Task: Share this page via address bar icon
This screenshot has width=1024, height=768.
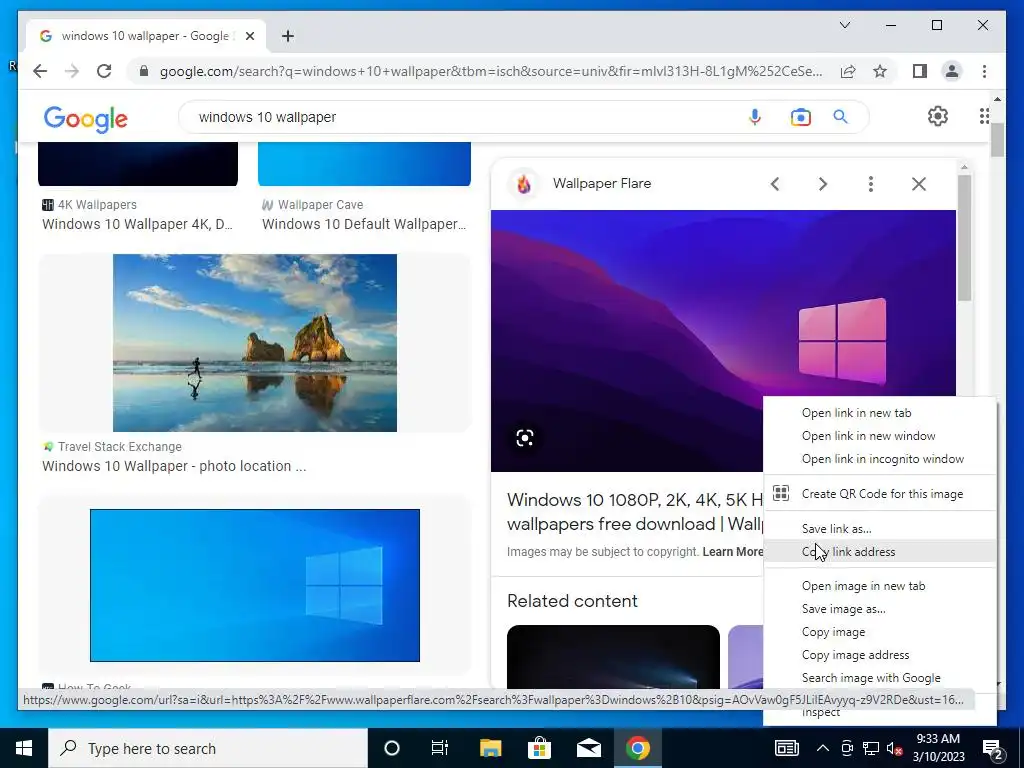Action: 848,71
